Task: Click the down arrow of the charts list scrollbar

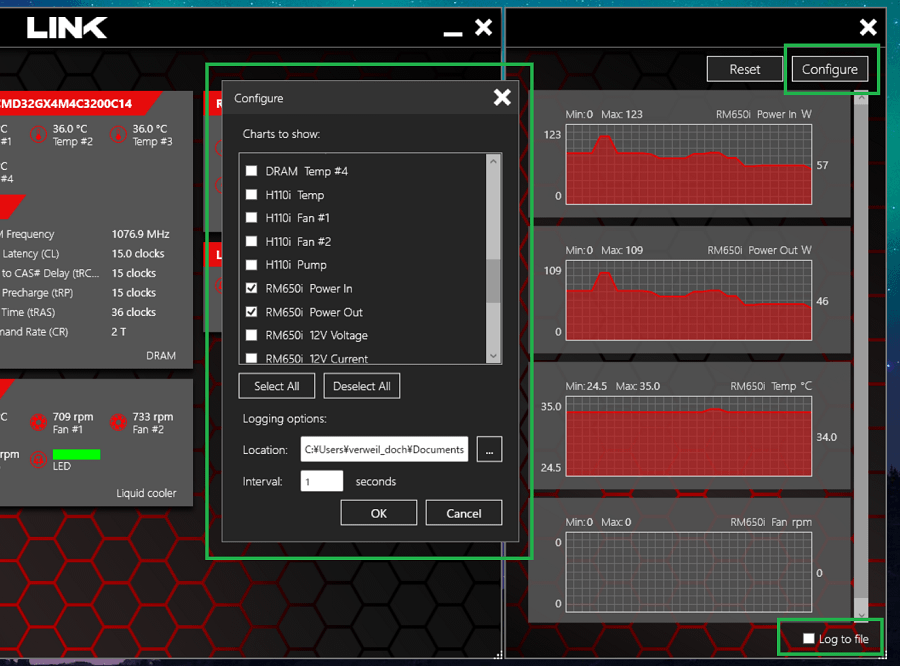Action: (493, 356)
